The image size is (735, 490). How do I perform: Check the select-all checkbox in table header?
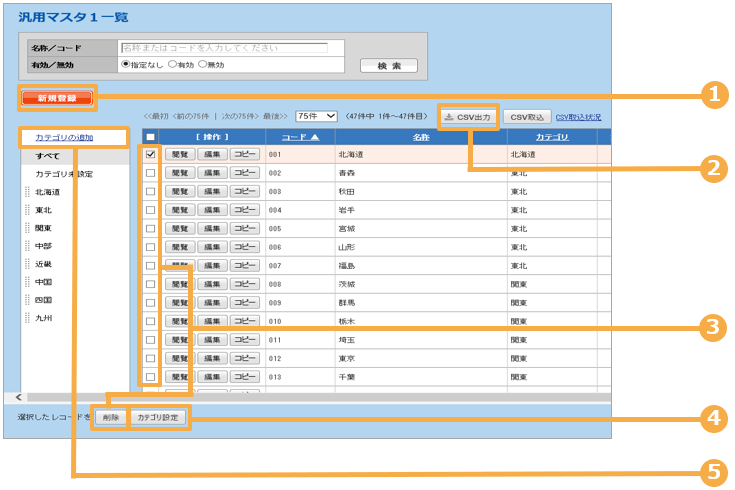(x=150, y=137)
